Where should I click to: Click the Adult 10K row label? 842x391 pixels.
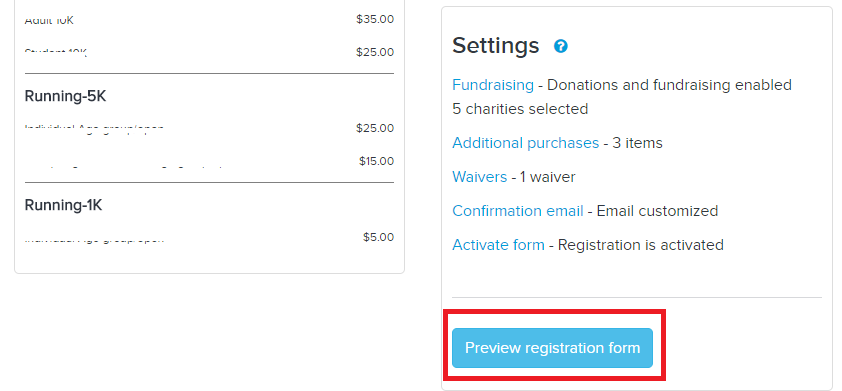pyautogui.click(x=49, y=21)
